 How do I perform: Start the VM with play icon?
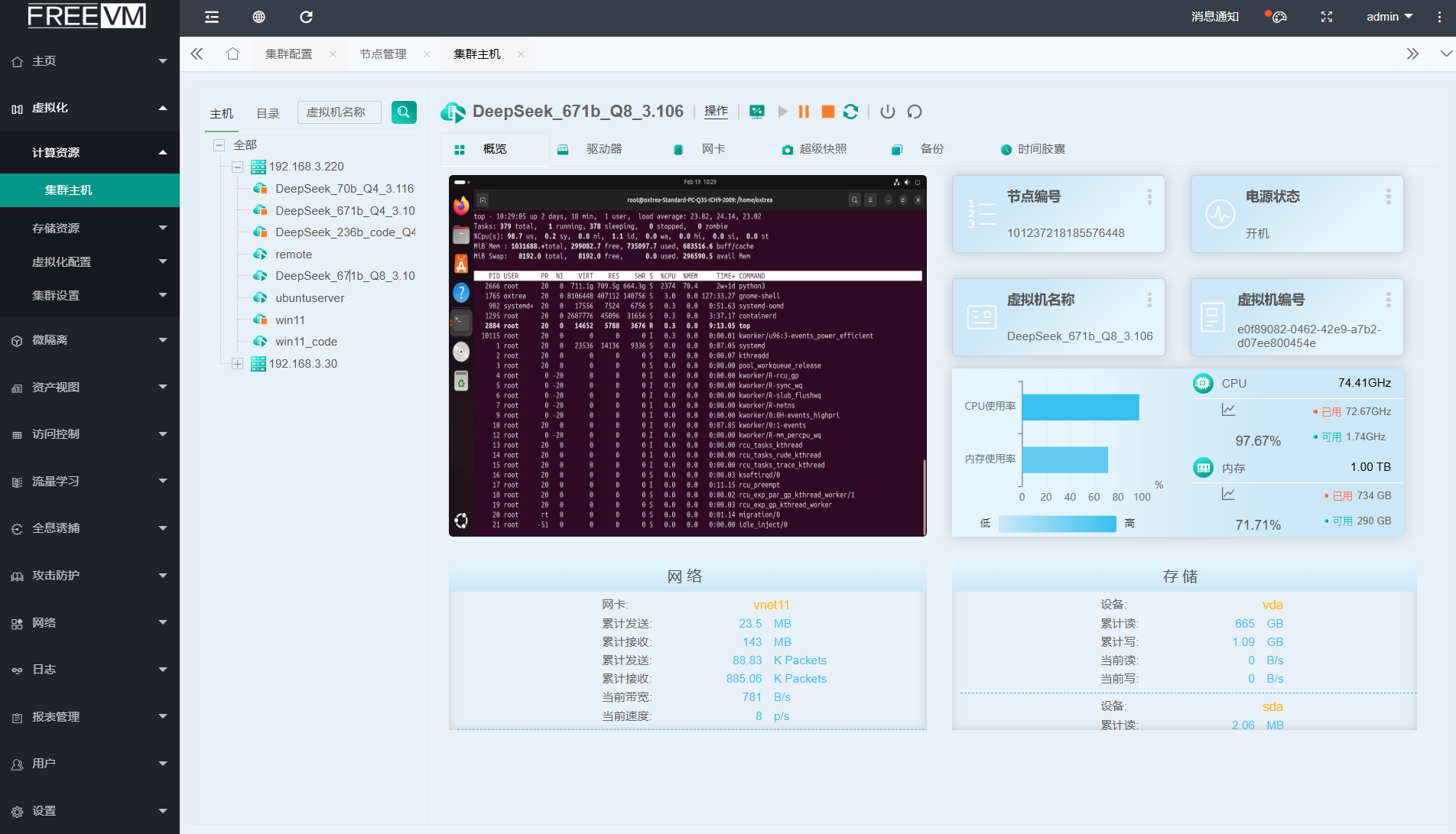click(782, 112)
